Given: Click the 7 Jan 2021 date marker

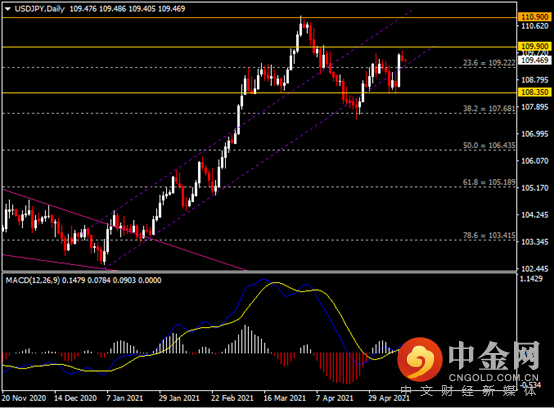Looking at the screenshot, I should click(125, 398).
